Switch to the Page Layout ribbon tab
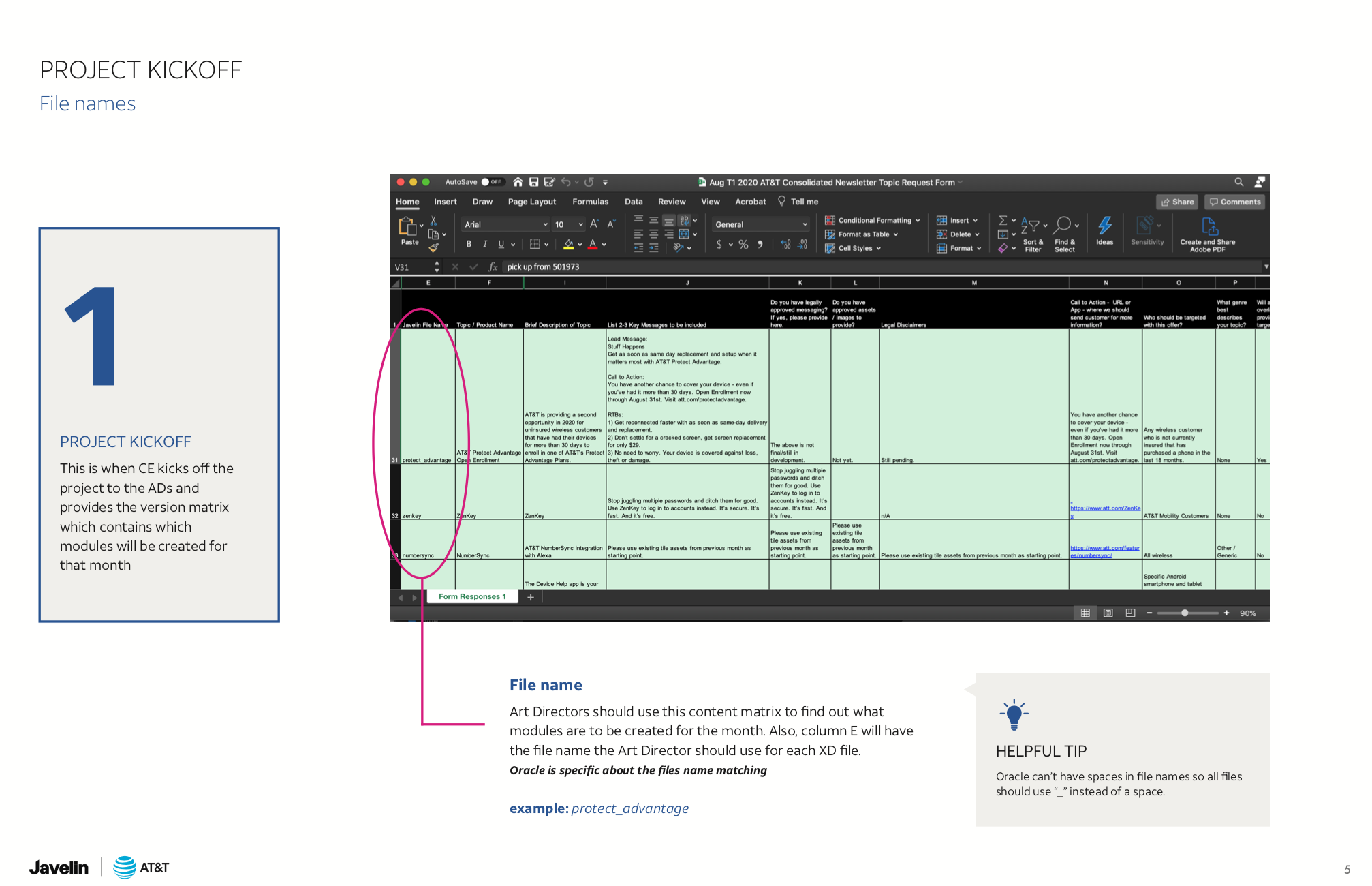Screen dimensions: 1372x886 tap(531, 202)
